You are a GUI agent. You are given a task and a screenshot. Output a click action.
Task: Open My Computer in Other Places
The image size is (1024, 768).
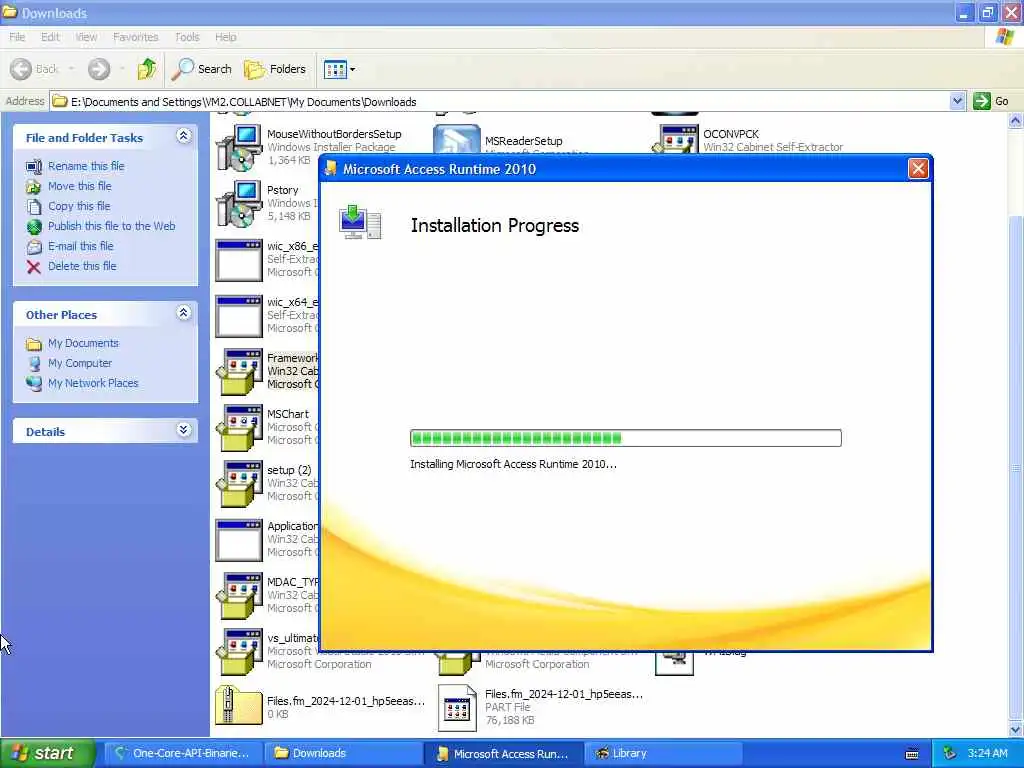(80, 363)
